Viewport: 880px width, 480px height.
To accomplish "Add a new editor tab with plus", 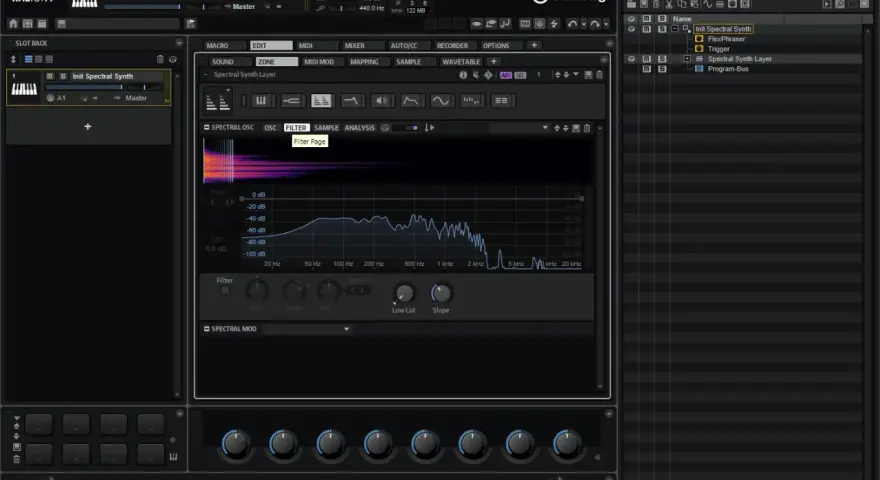I will 534,45.
